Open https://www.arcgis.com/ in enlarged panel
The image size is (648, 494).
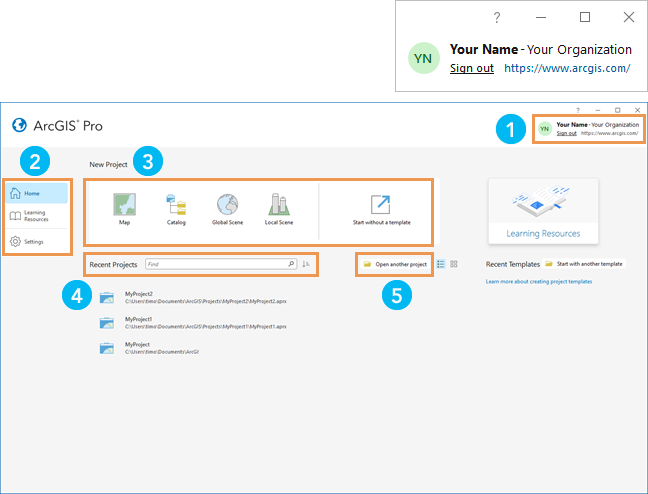(567, 68)
